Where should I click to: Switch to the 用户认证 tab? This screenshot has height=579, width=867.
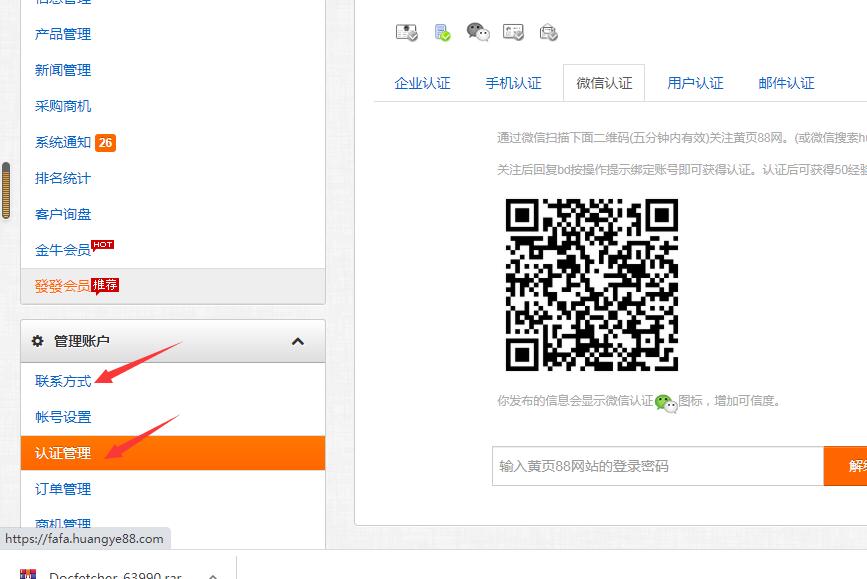[x=695, y=83]
